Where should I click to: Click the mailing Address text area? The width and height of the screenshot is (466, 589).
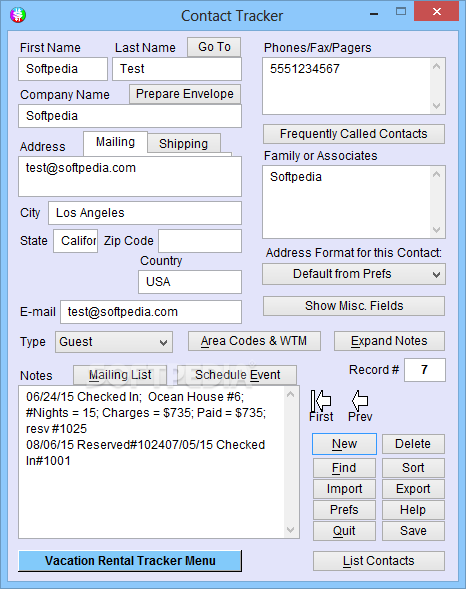[130, 177]
